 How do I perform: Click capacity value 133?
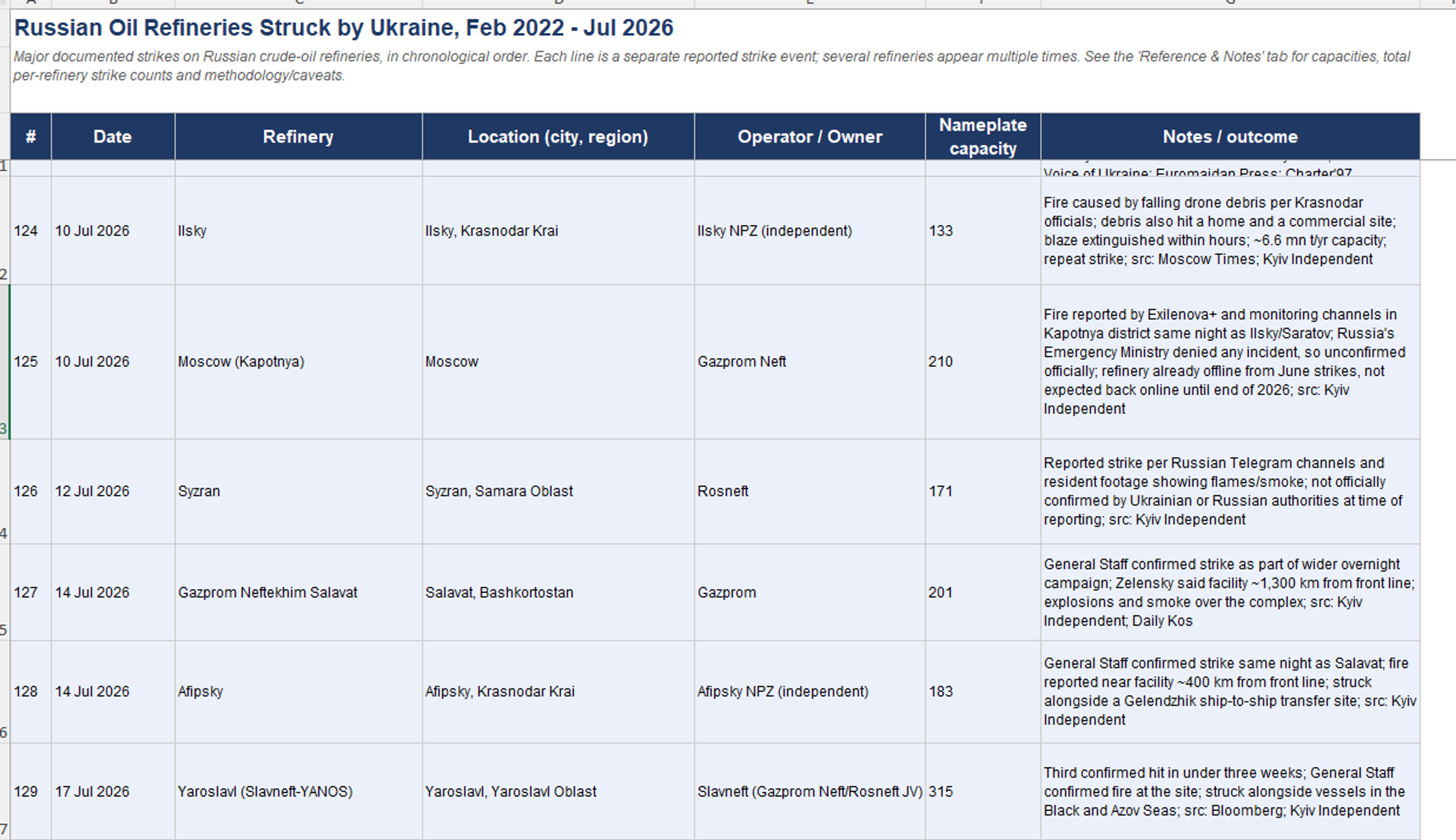coord(983,231)
